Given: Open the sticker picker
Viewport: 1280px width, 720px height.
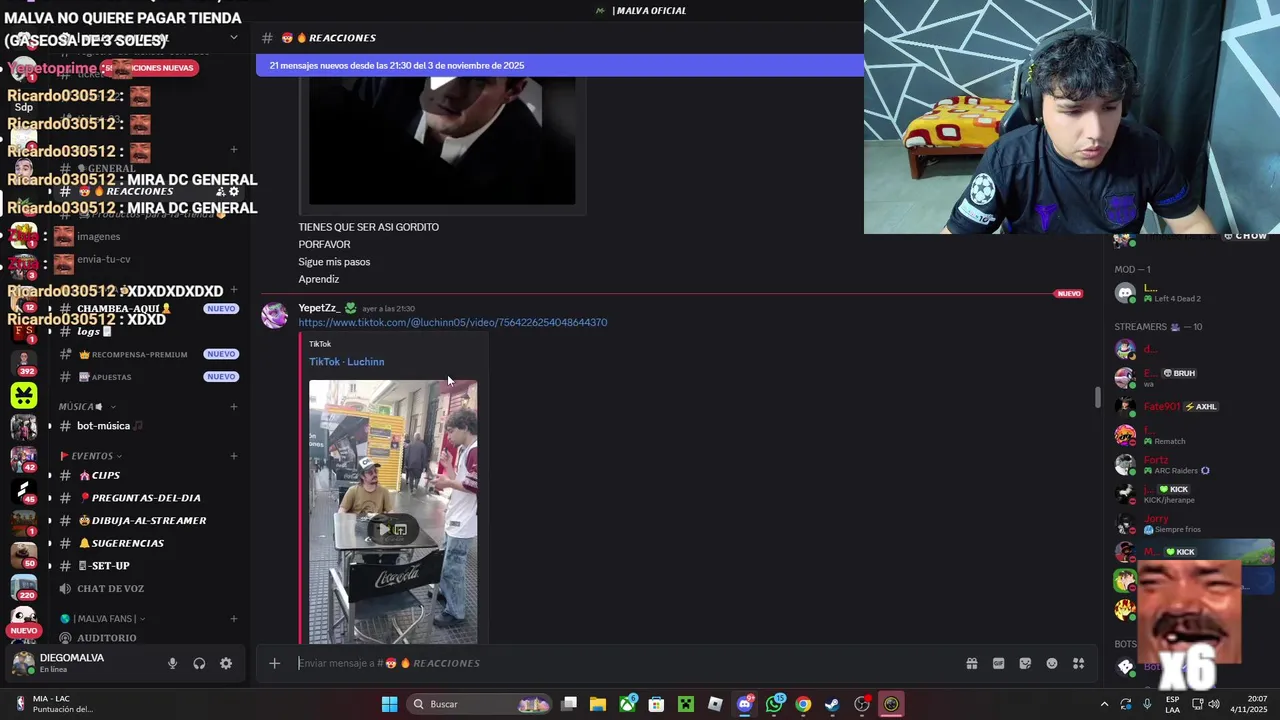Looking at the screenshot, I should (1025, 663).
